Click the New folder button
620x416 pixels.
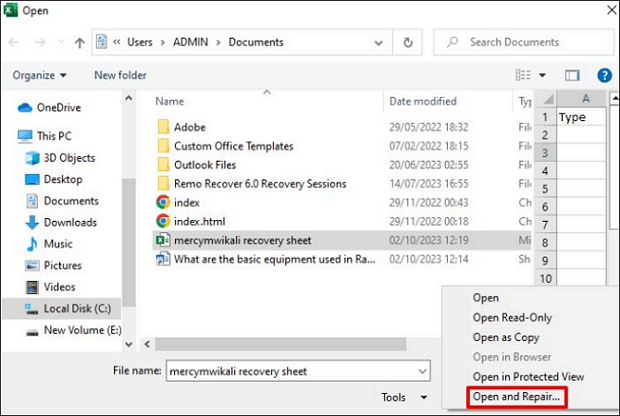119,75
